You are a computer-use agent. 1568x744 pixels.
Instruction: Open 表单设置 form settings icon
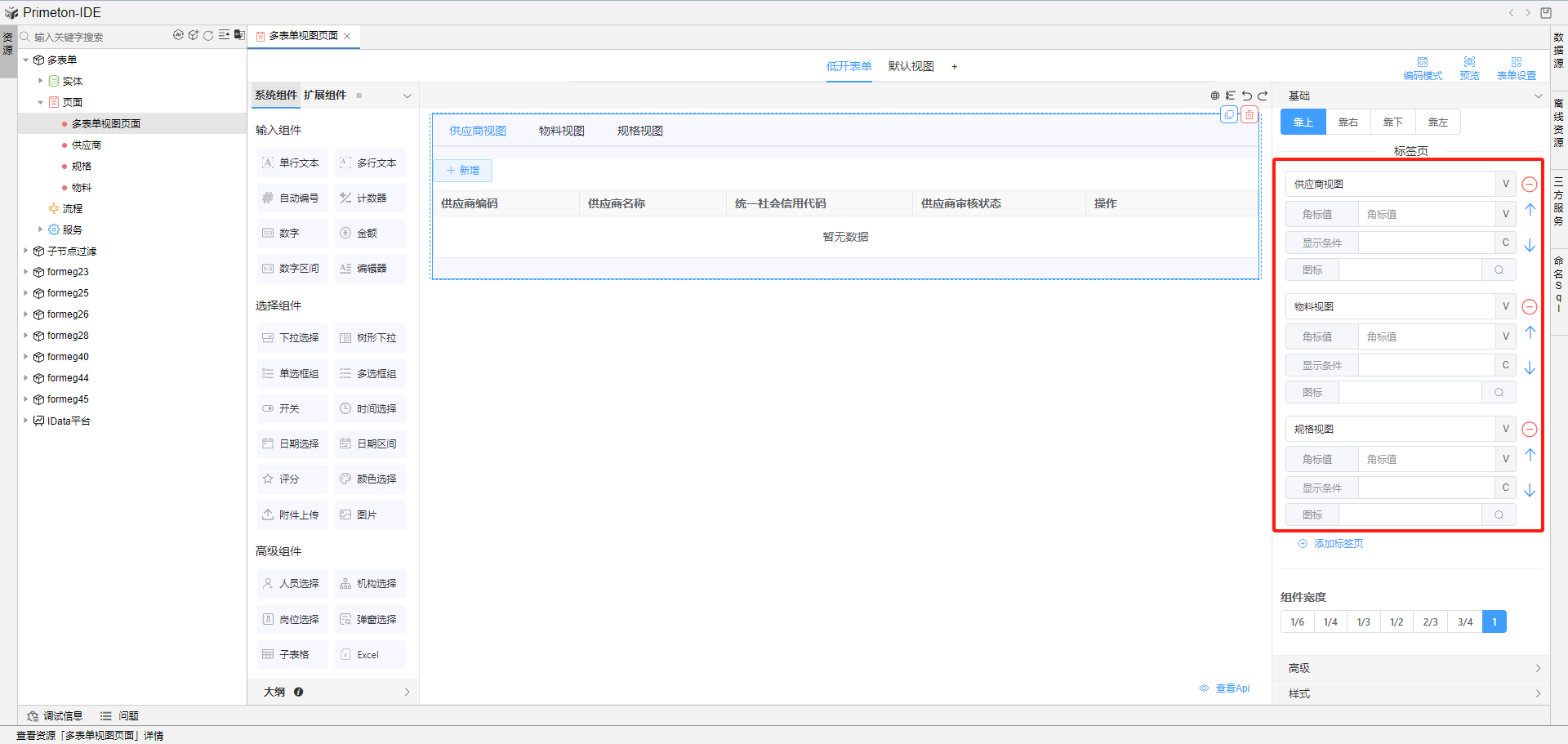[x=1516, y=68]
